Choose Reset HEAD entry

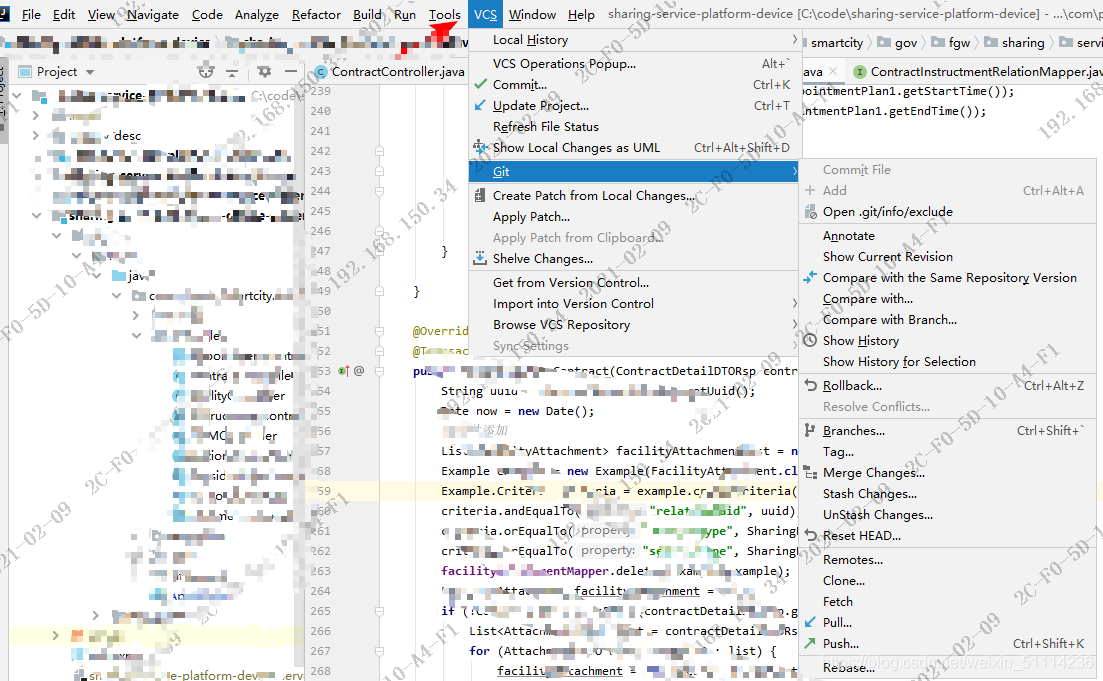click(950, 536)
